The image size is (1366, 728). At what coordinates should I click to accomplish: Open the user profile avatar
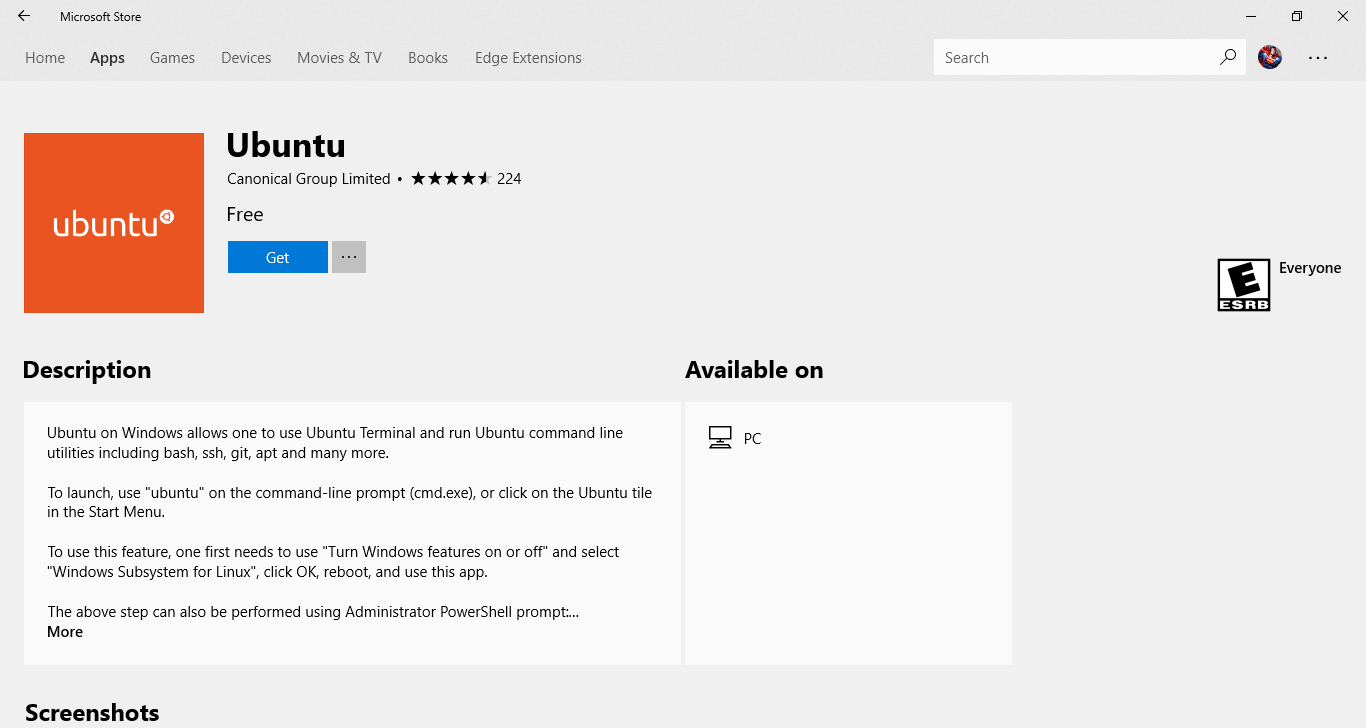point(1270,58)
